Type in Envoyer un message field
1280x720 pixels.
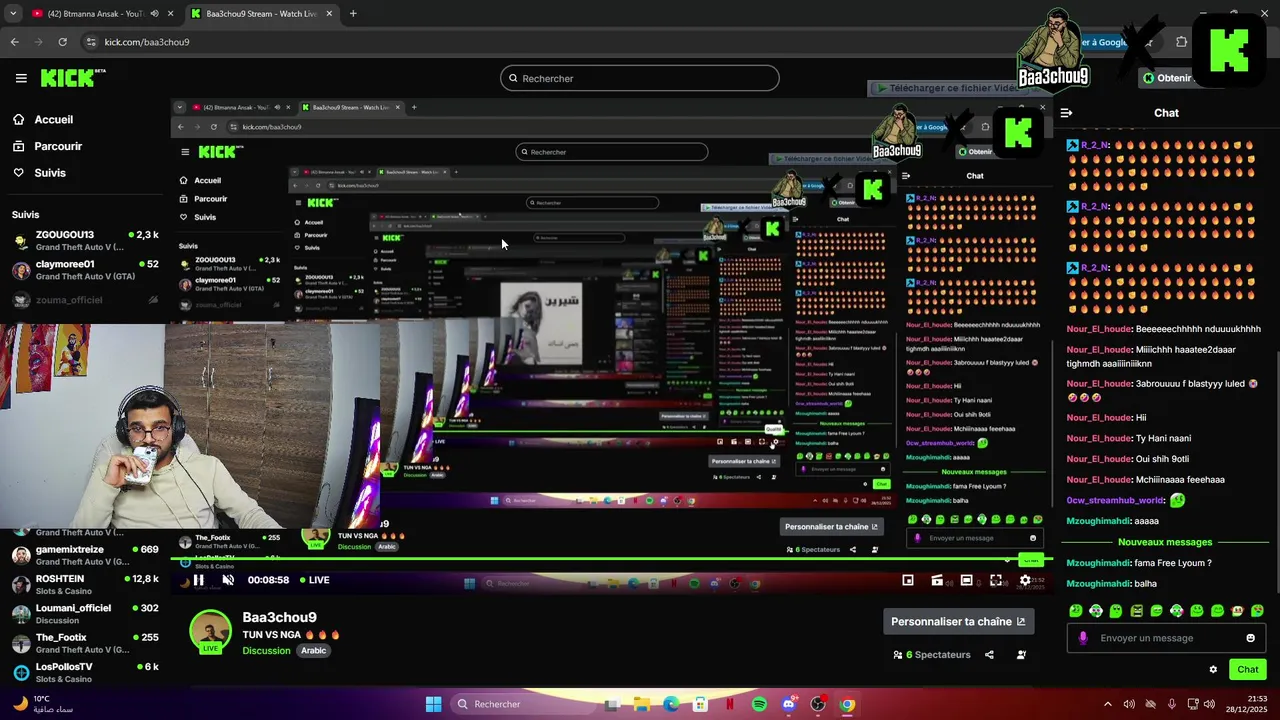[x=1165, y=638]
